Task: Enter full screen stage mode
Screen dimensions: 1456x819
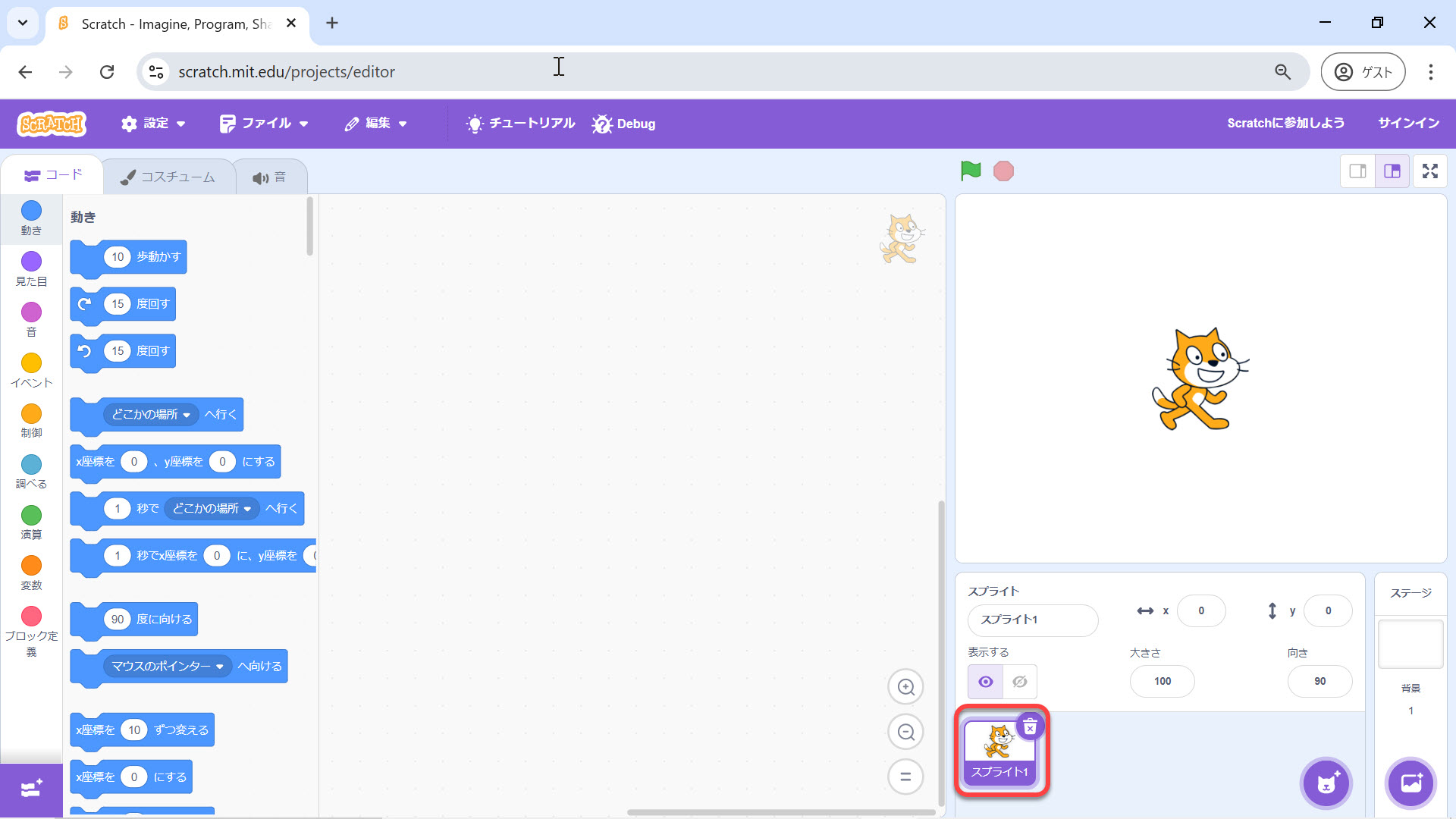Action: pos(1430,171)
